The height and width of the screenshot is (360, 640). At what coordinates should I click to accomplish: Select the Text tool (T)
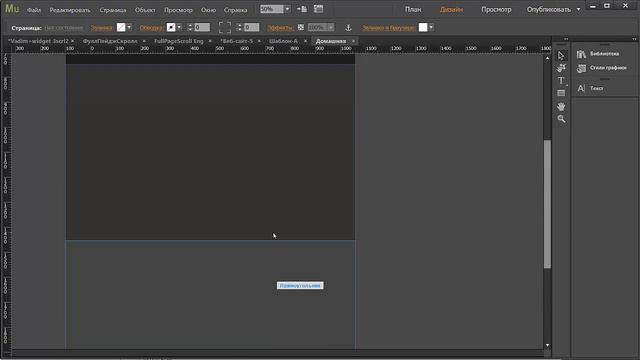click(561, 80)
